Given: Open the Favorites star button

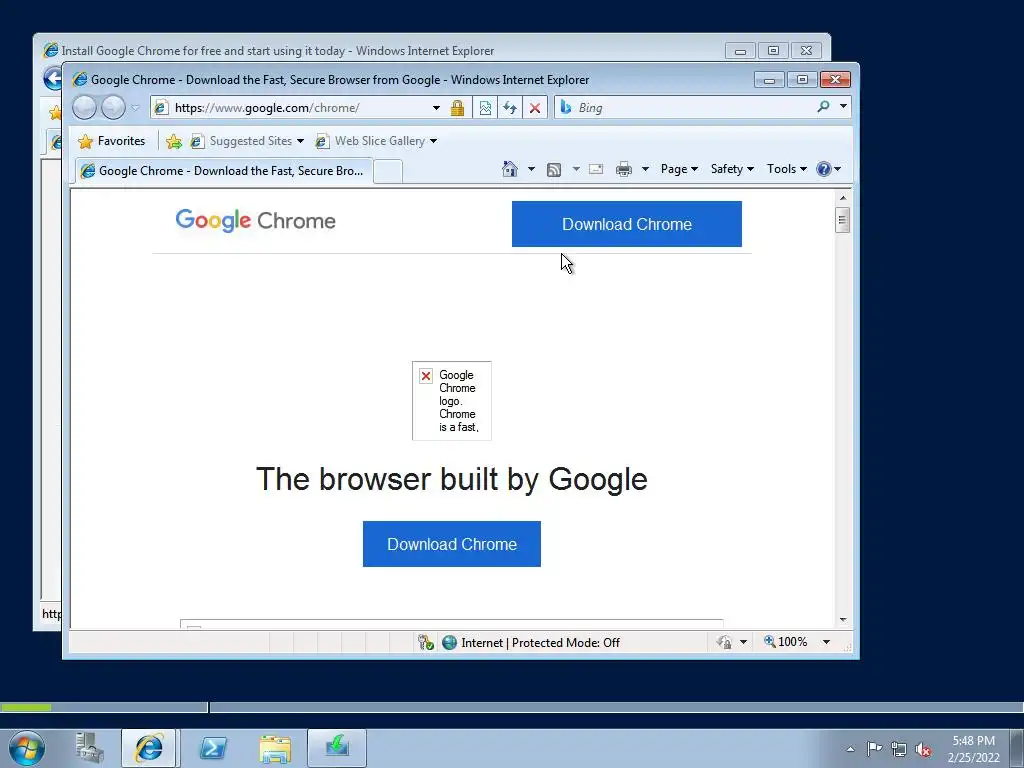Looking at the screenshot, I should click(112, 141).
